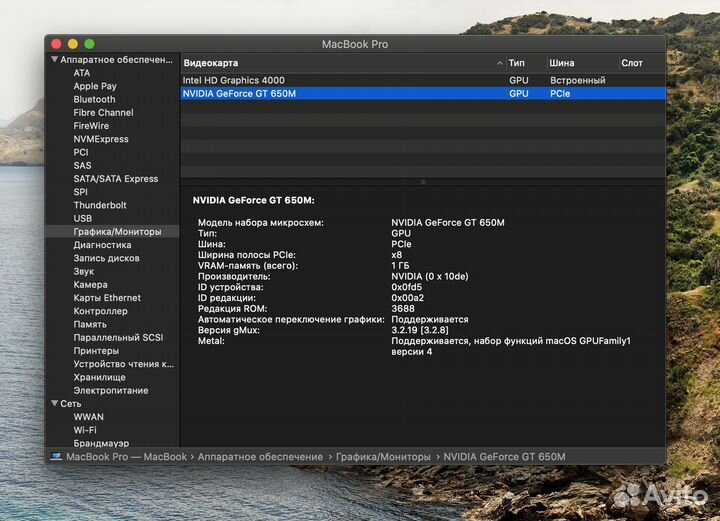Select Камера in sidebar
The image size is (720, 521).
click(90, 285)
